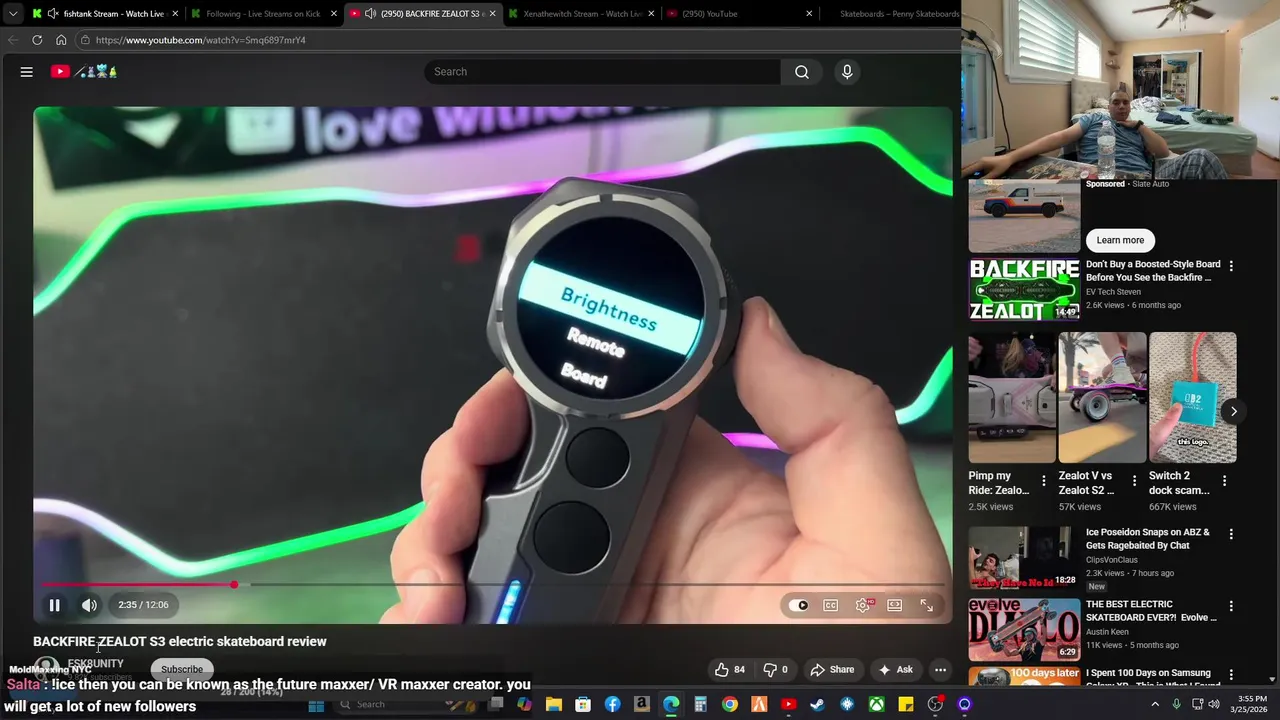Switch to Following - Live Streams on Kick tab

(x=263, y=14)
